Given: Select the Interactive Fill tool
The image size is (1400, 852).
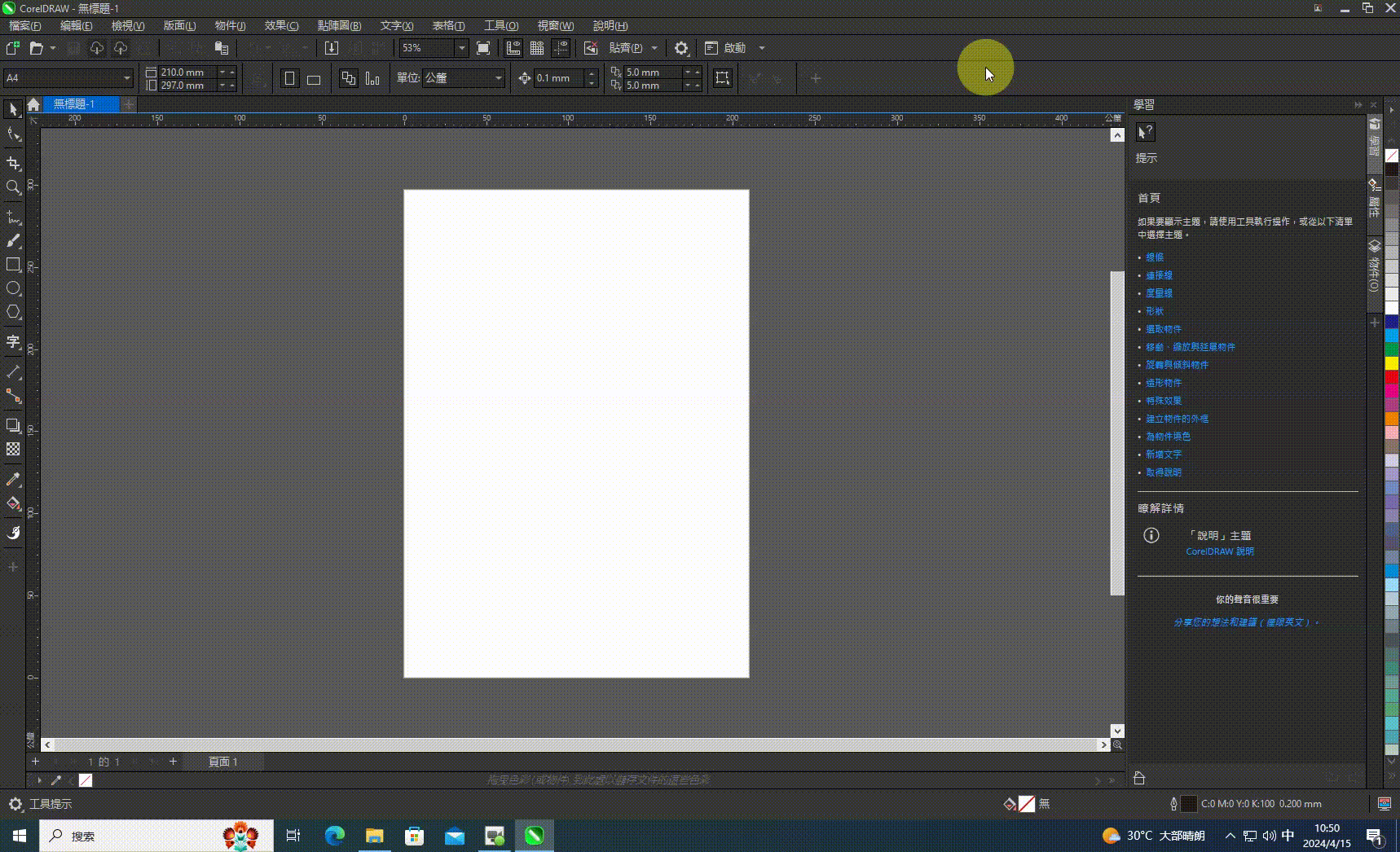Looking at the screenshot, I should [x=13, y=503].
